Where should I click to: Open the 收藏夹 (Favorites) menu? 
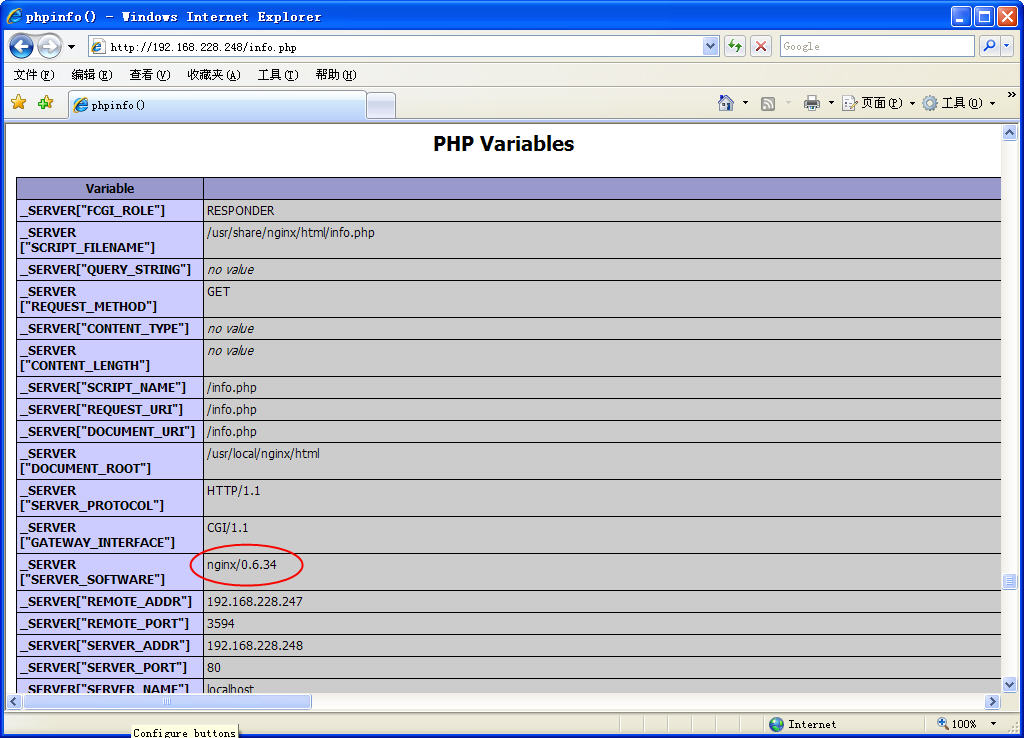(213, 75)
